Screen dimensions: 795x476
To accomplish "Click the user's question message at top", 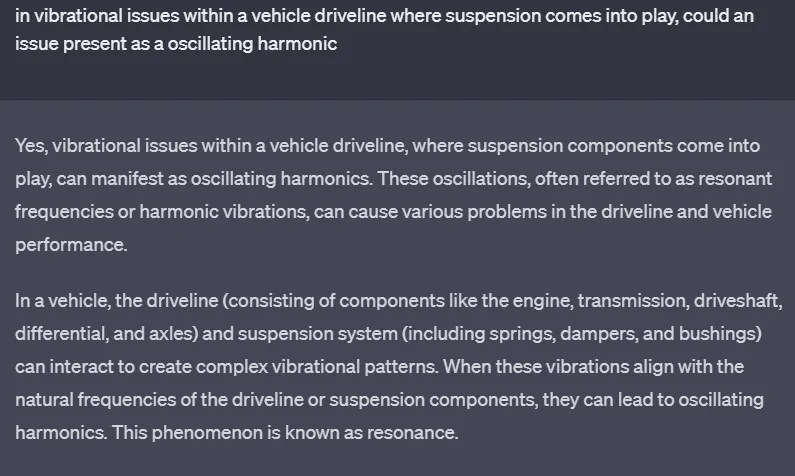I will (x=384, y=31).
